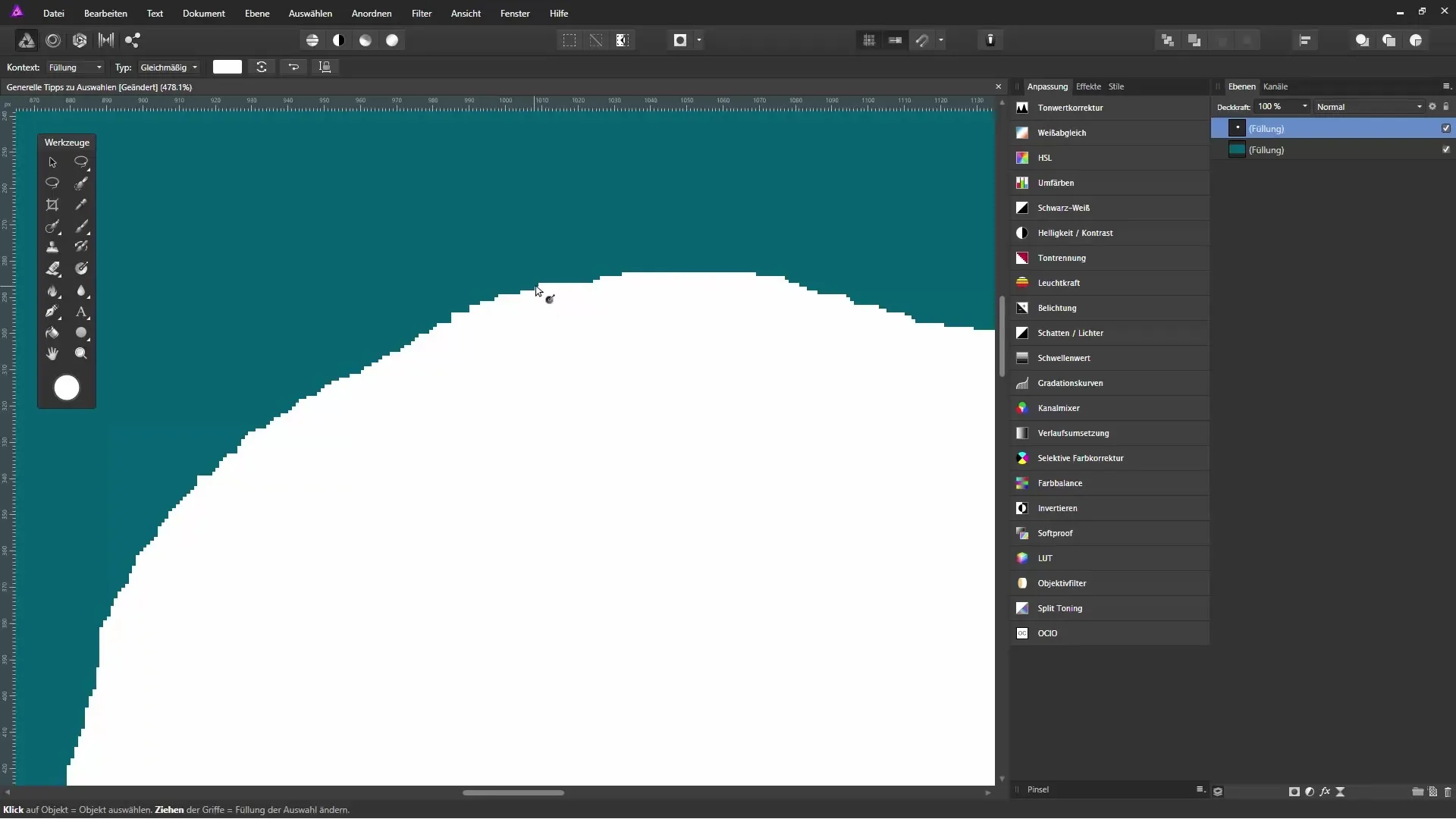
Task: Select the Text tool (A icon)
Action: [x=81, y=312]
